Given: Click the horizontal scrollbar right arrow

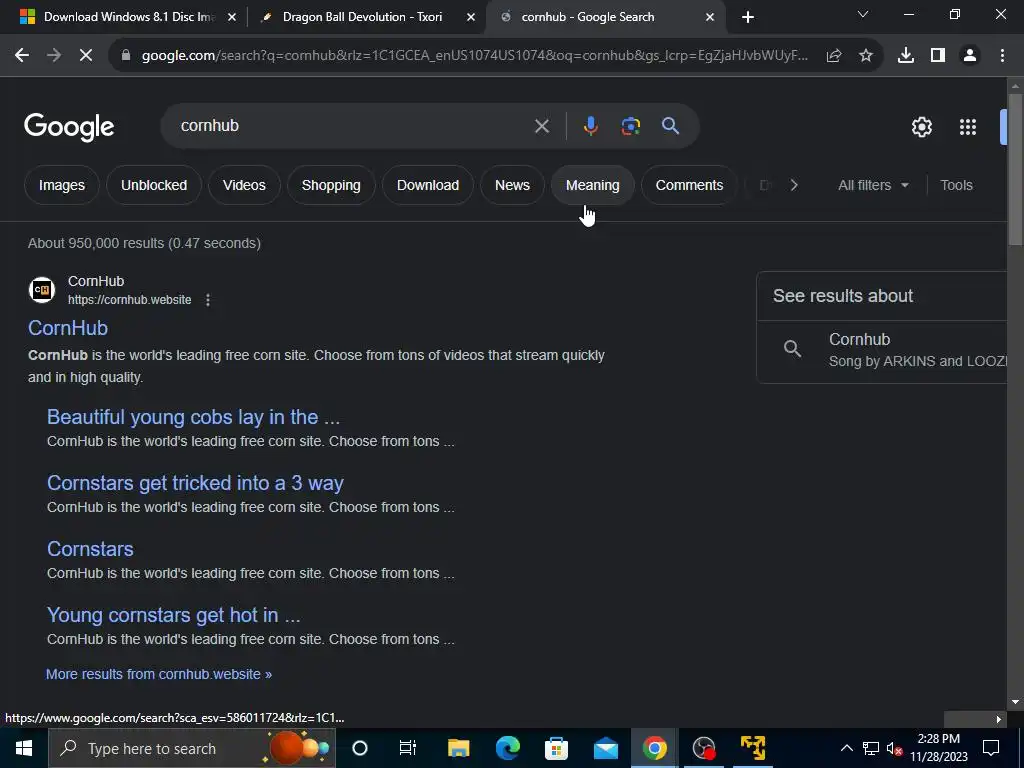Looking at the screenshot, I should click(x=999, y=720).
